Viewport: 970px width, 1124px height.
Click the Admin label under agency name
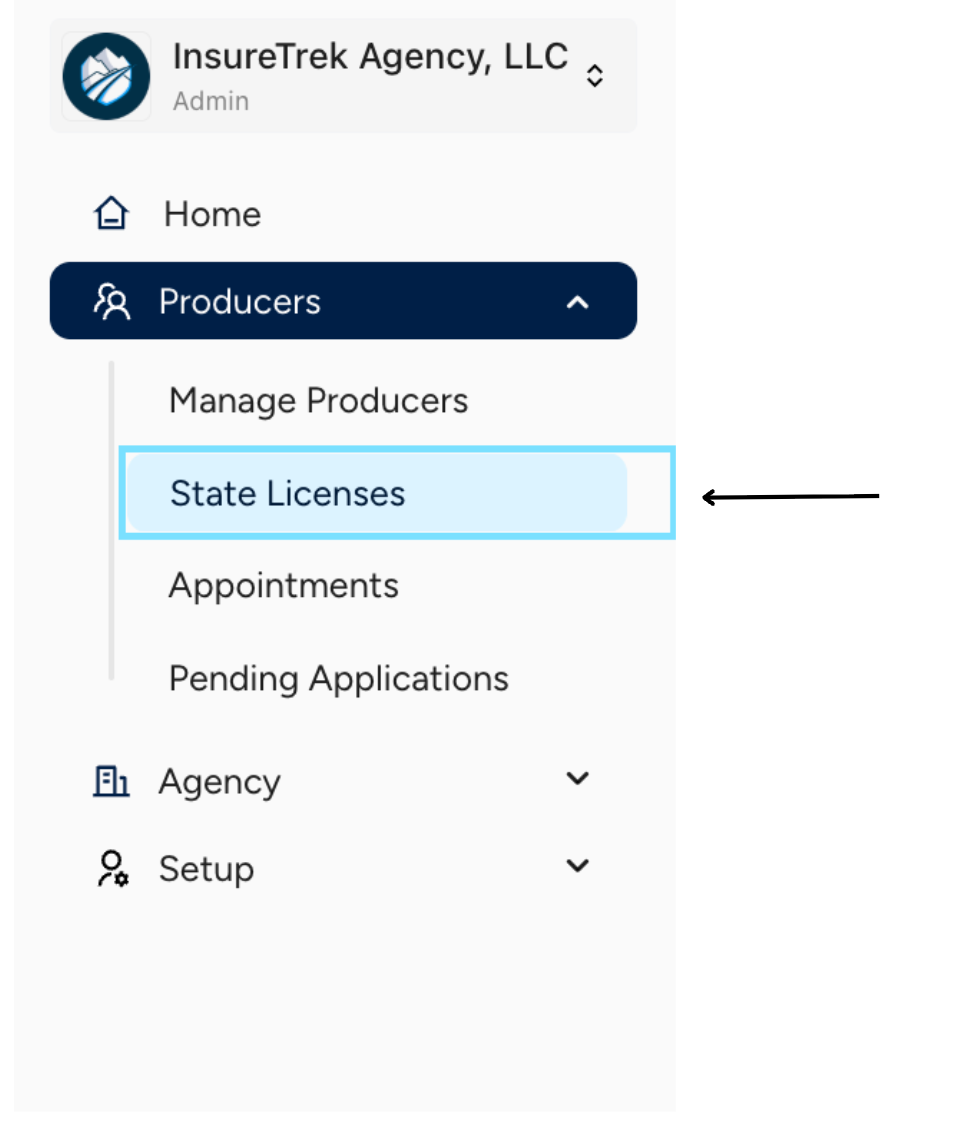coord(210,100)
